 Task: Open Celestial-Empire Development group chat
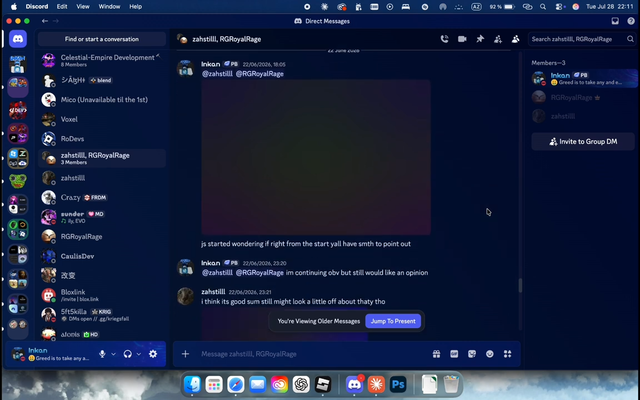click(102, 60)
